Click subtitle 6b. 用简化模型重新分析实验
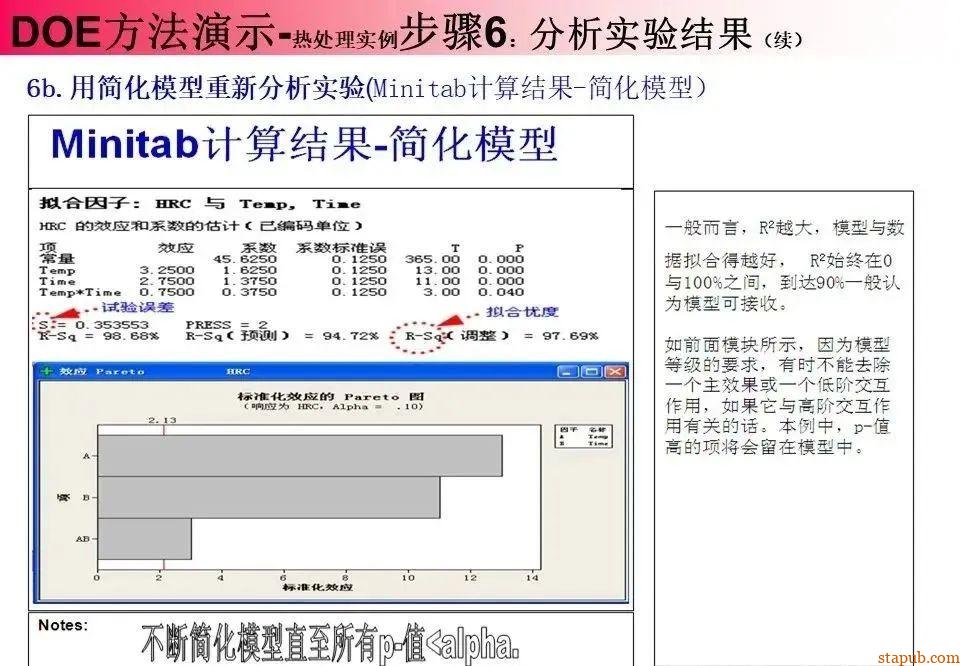The height and width of the screenshot is (666, 960). pos(197,89)
